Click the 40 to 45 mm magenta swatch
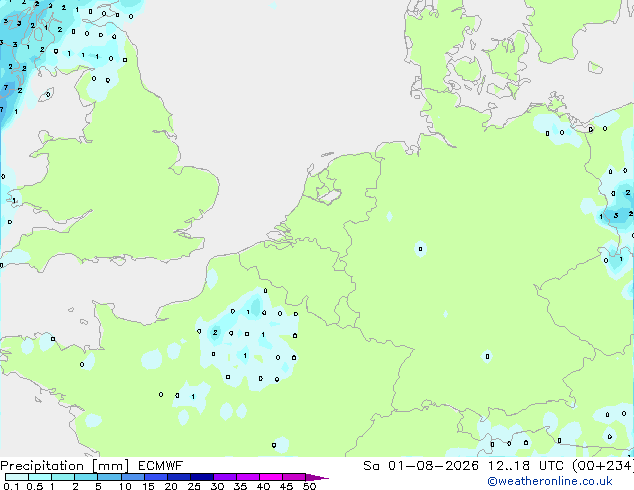This screenshot has height=490, width=634. [271, 477]
